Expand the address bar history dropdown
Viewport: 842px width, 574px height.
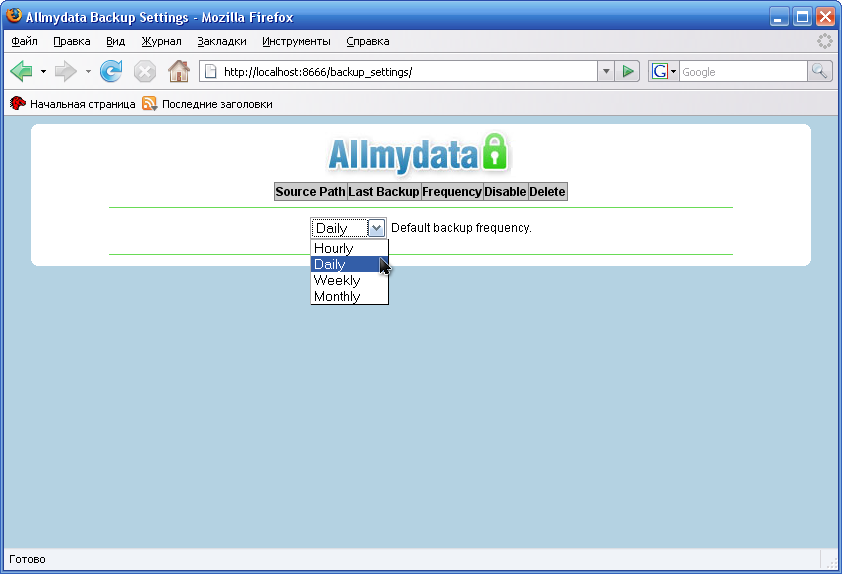(x=606, y=71)
